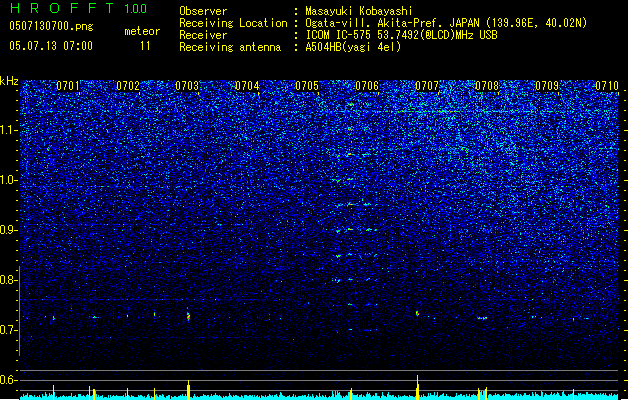
Task: Click time marker 0707
Action: 427,86
